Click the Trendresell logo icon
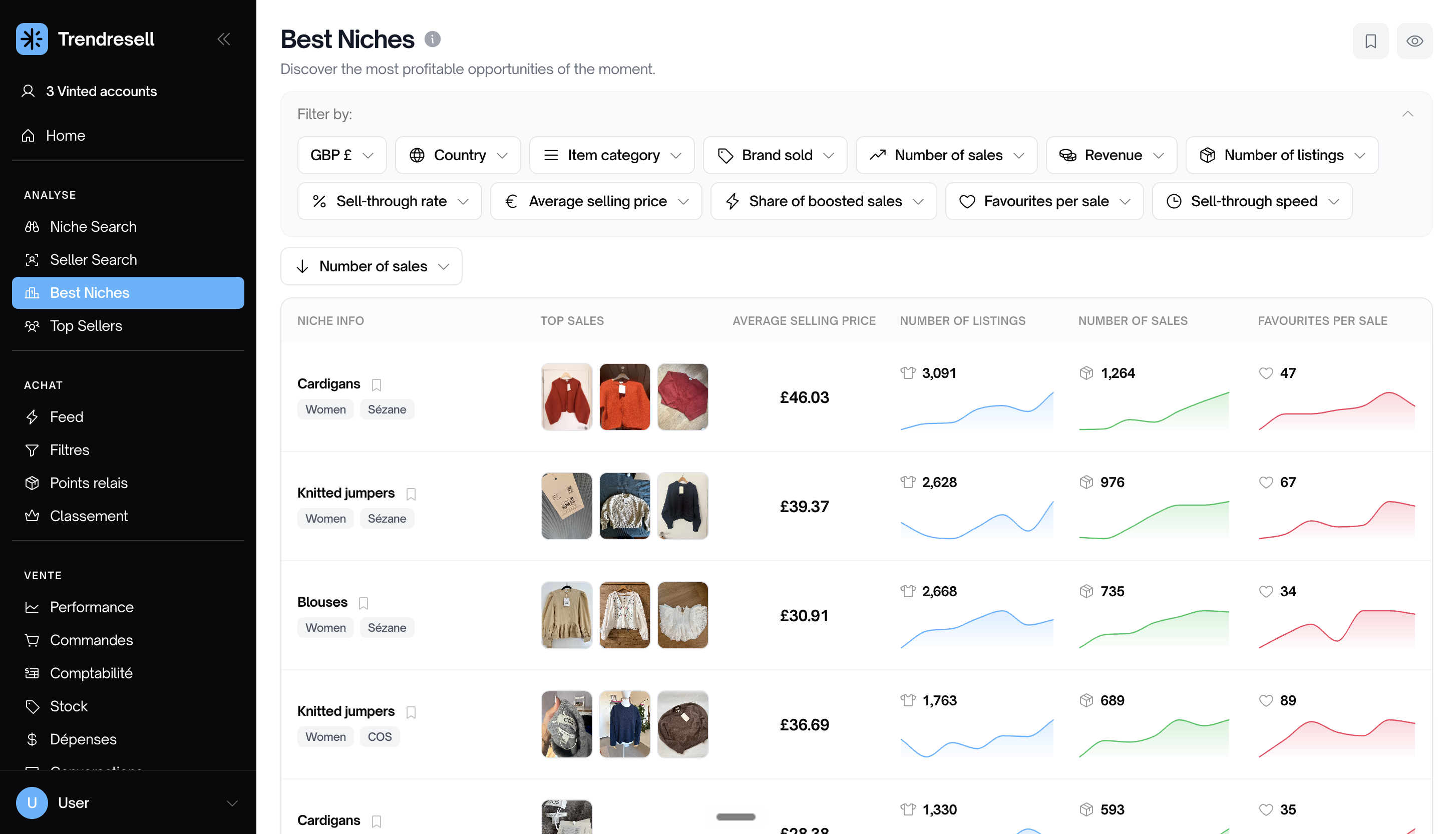The width and height of the screenshot is (1456, 834). [32, 39]
